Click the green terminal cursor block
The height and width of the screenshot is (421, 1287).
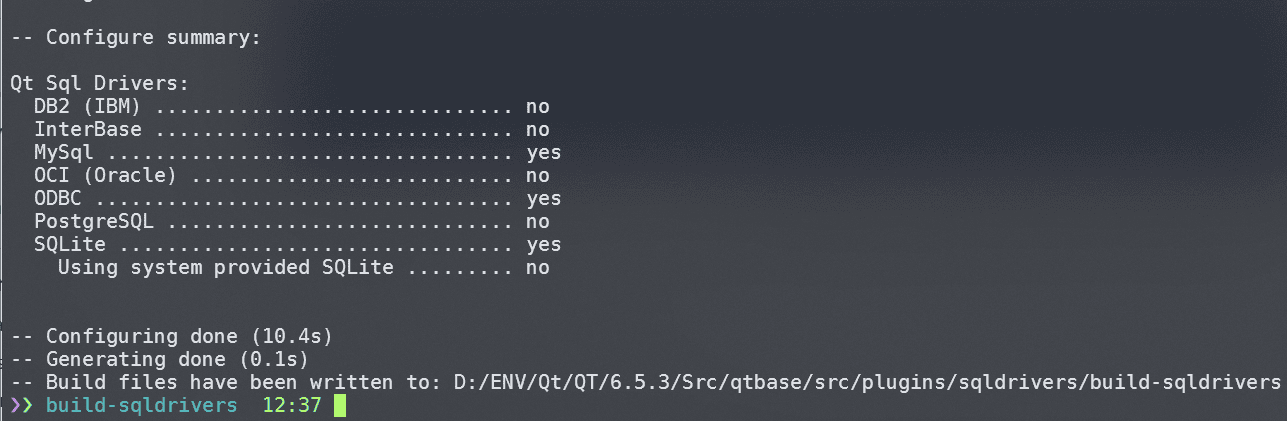tap(340, 405)
